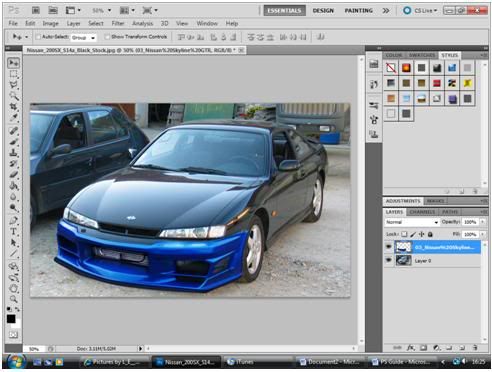Apply the red gradient style thumbnail

[x=437, y=83]
